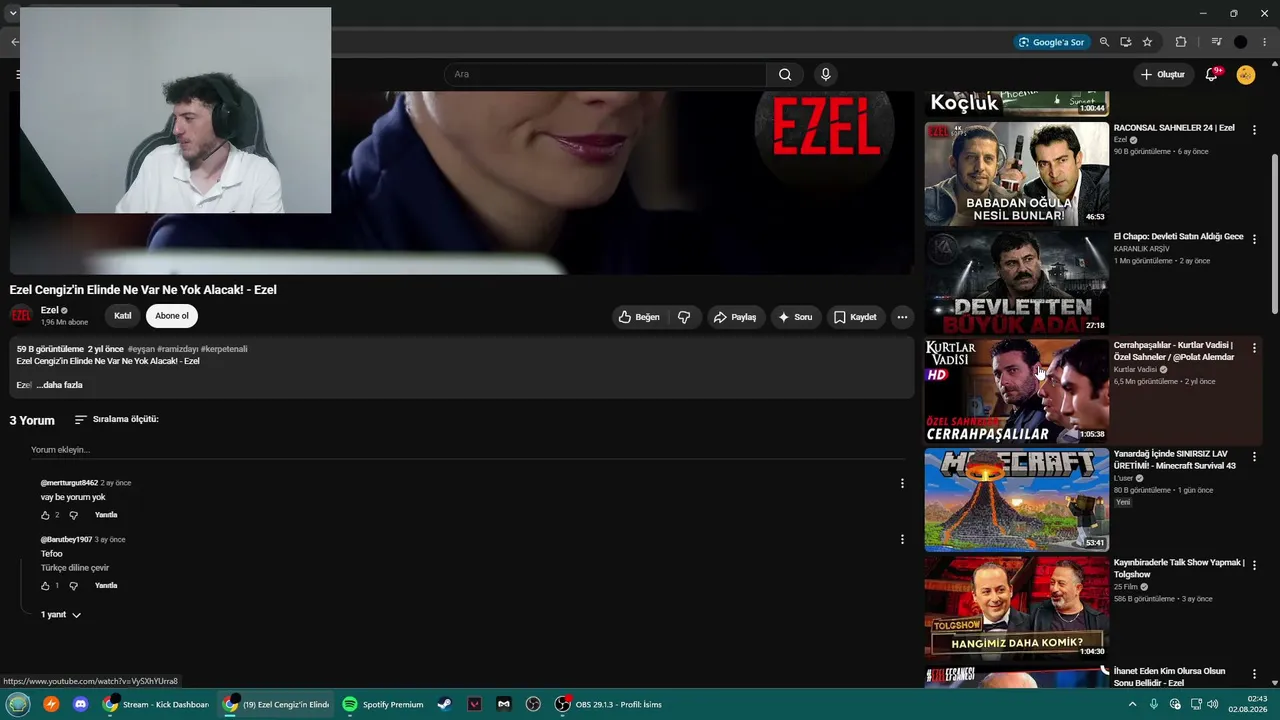The height and width of the screenshot is (720, 1280).
Task: Open the Ezel channel name link
Action: 50,310
